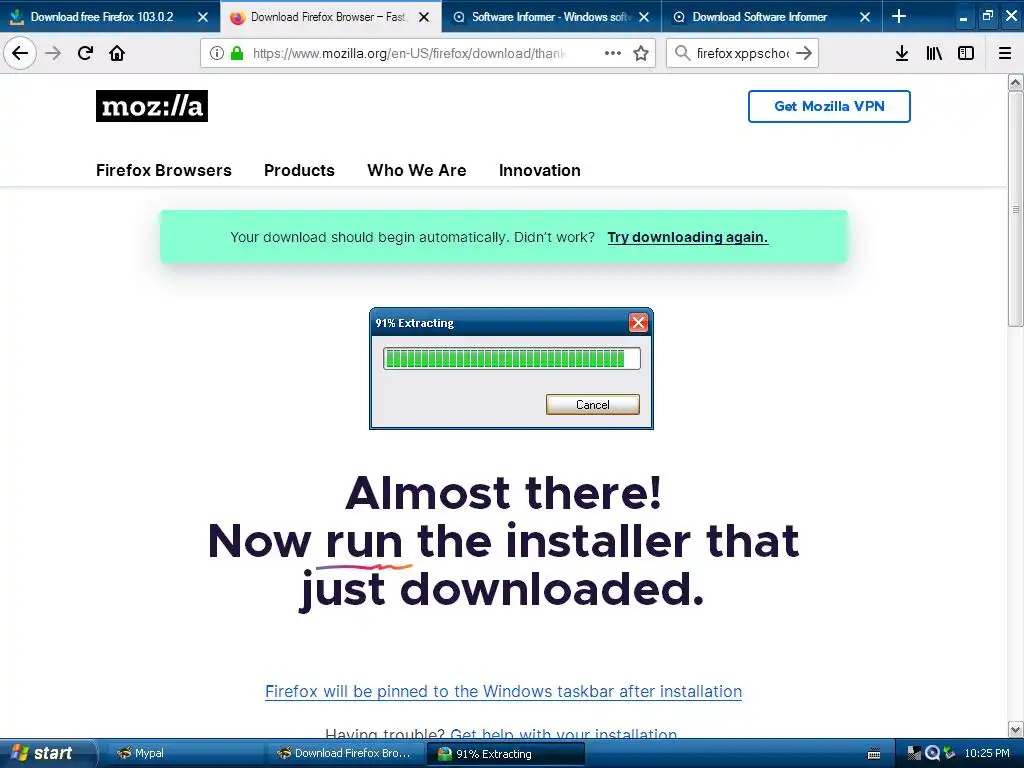This screenshot has height=768, width=1024.
Task: Select 91% Extracting taskbar button
Action: click(505, 754)
